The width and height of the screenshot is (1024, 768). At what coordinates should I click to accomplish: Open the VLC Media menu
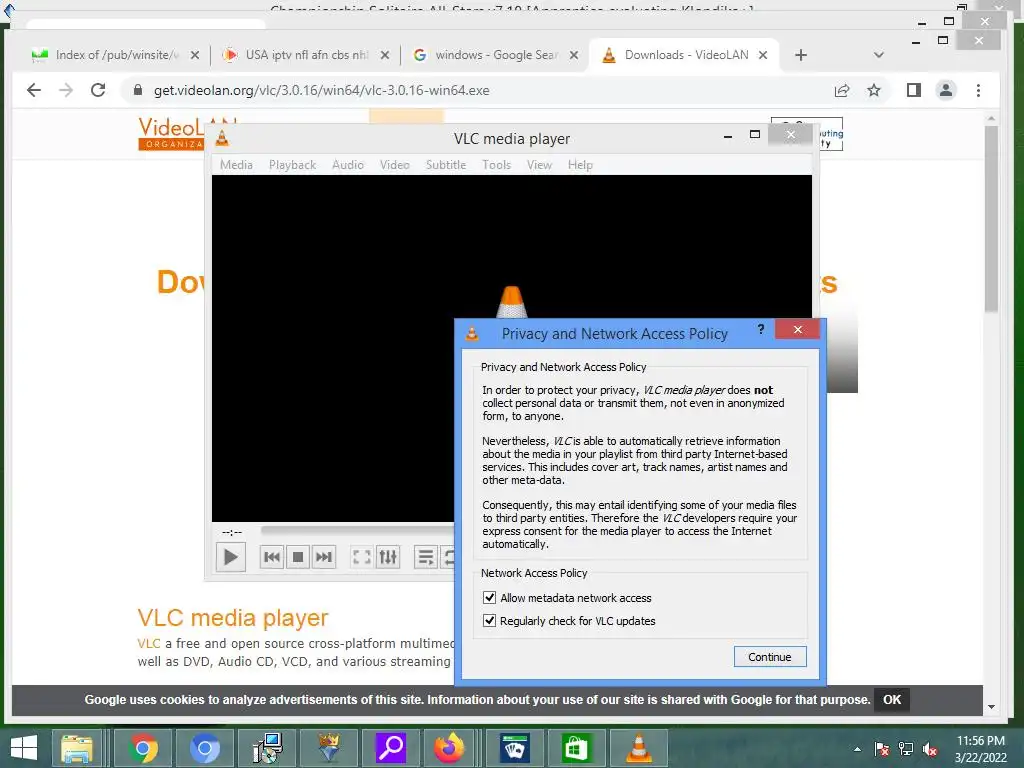point(236,165)
